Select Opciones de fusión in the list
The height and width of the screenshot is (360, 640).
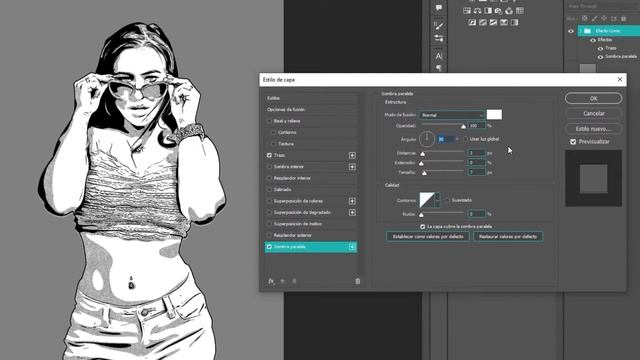311,109
